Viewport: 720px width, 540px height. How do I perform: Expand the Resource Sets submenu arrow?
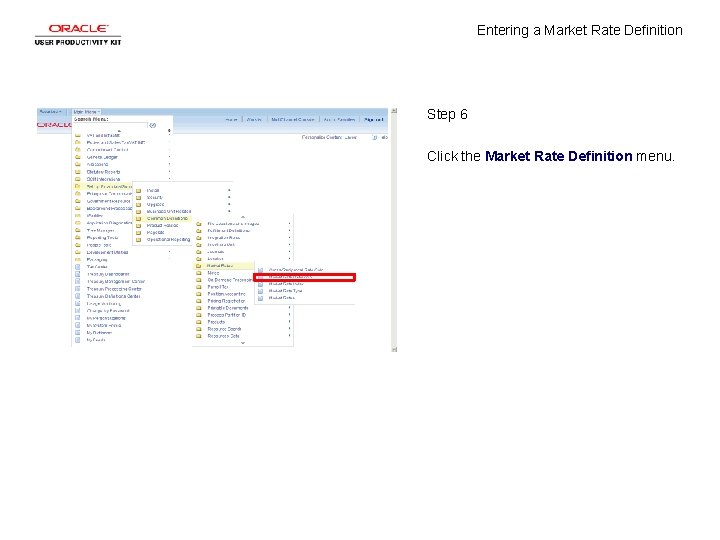point(289,336)
